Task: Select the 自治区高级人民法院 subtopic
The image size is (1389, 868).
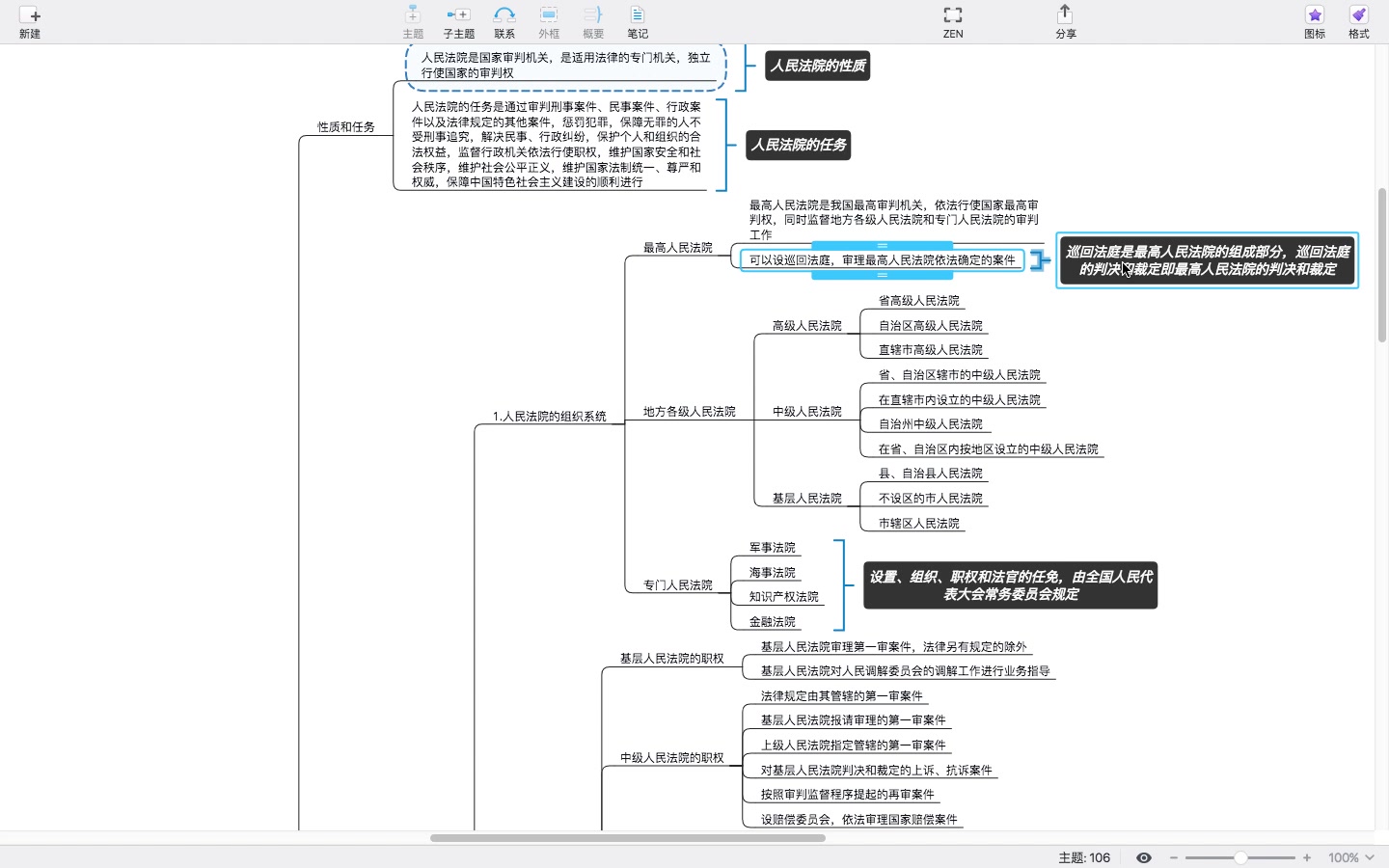Action: click(931, 326)
